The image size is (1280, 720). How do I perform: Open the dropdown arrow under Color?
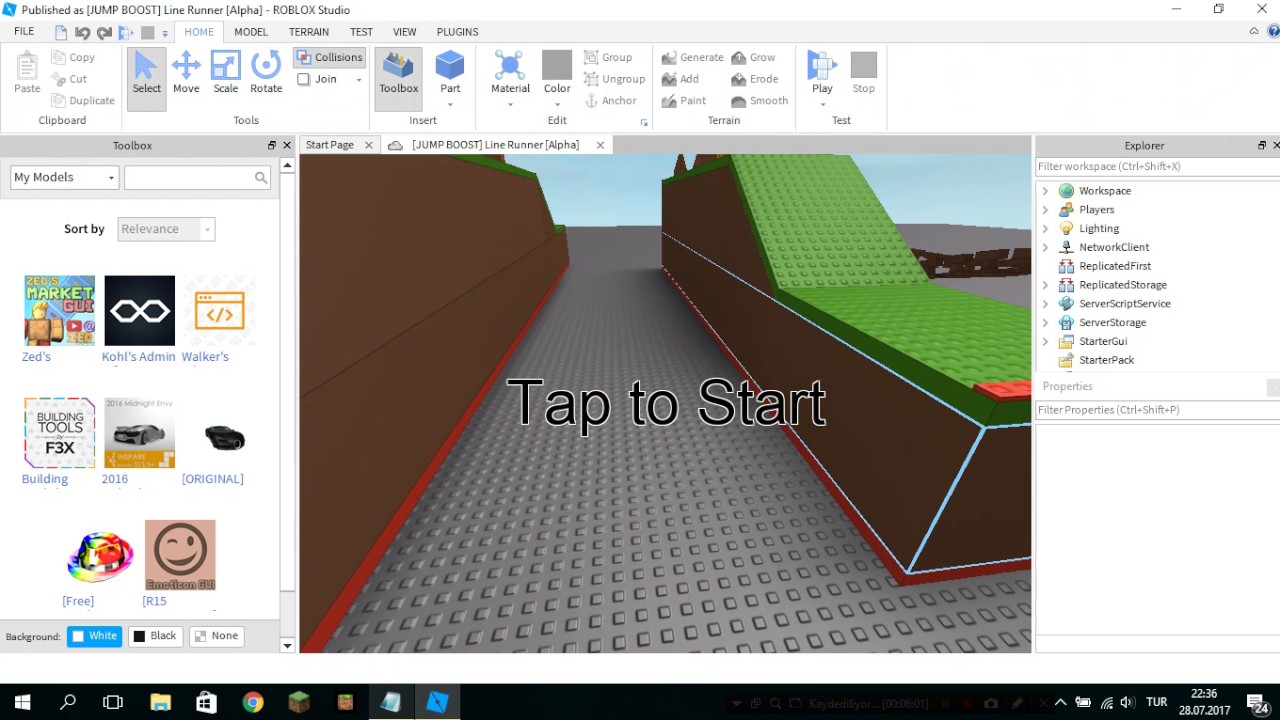[557, 104]
